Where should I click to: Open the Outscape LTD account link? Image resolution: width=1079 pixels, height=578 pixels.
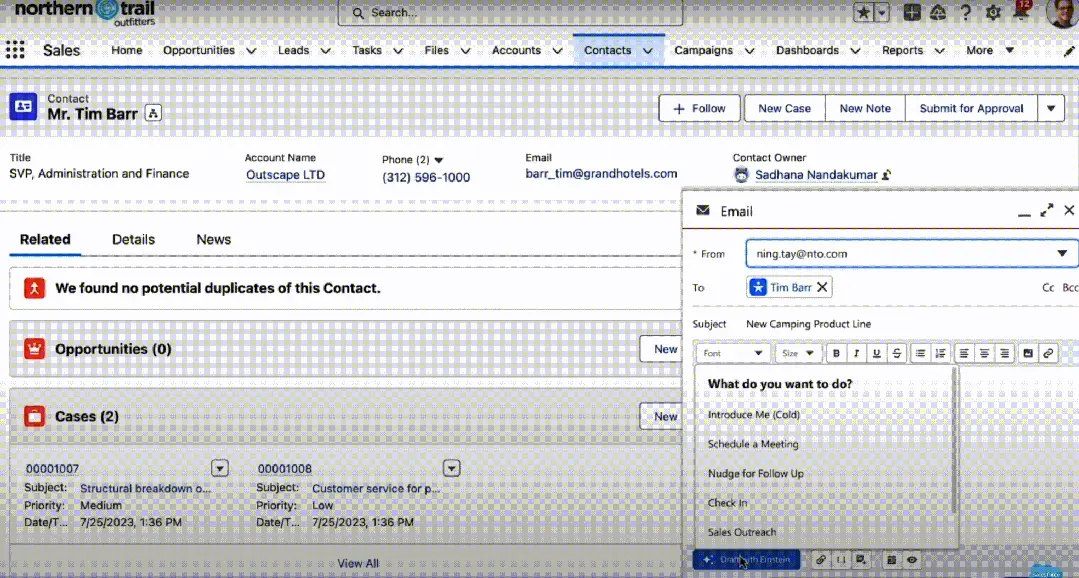(286, 175)
